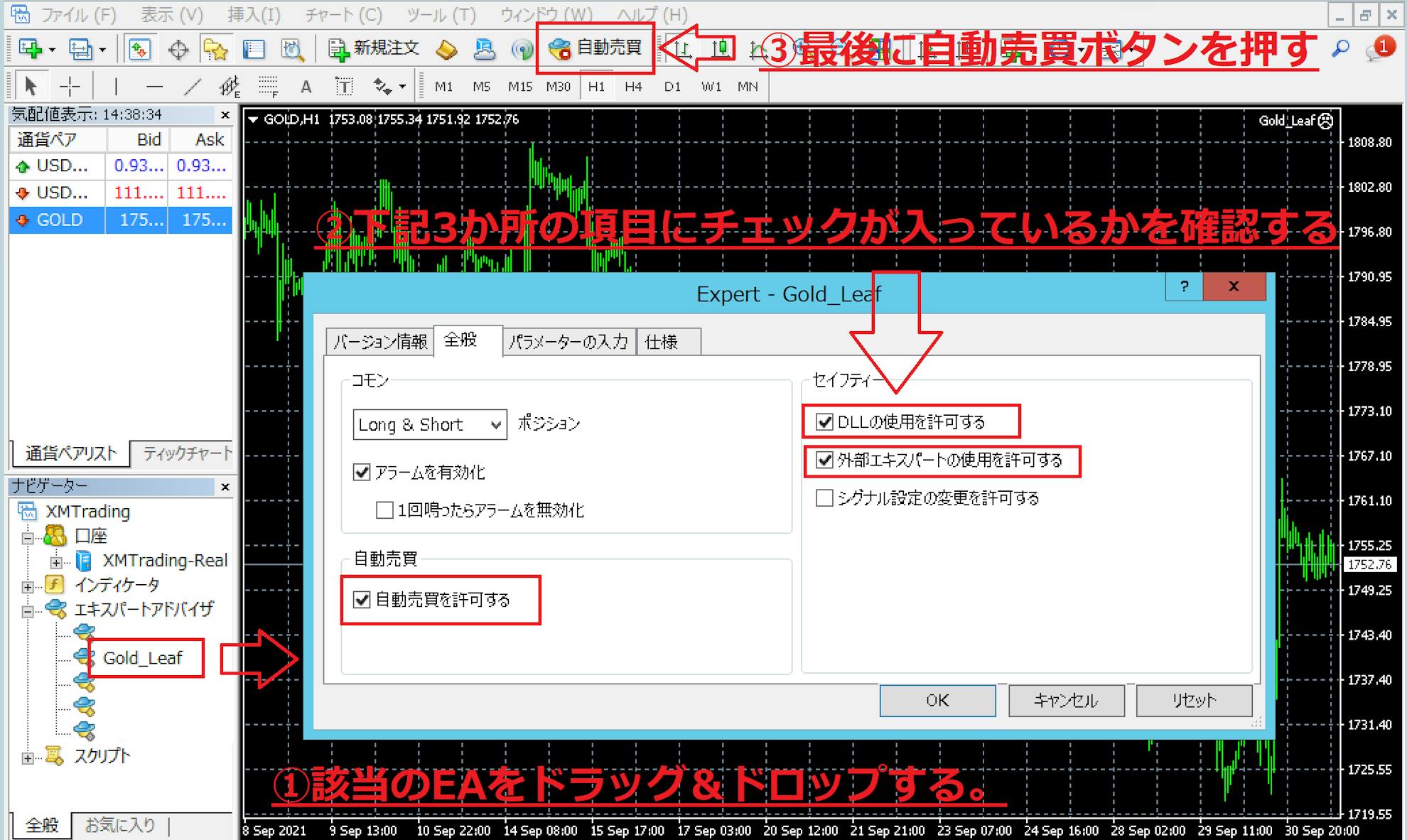The image size is (1407, 840).
Task: Open the new chart dropdown arrow
Action: 52,50
